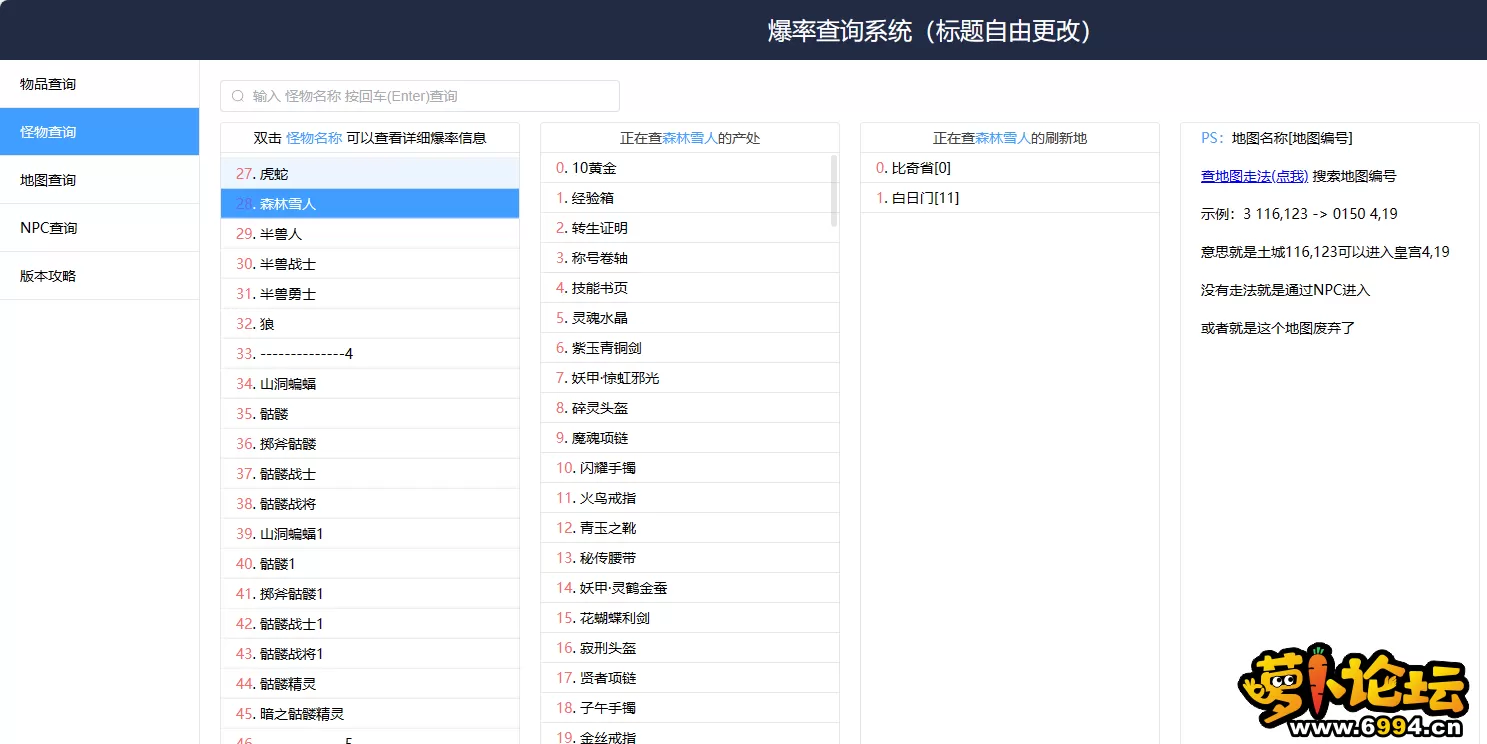Select monster row 40. 骷髅1
This screenshot has width=1487, height=744.
370,564
